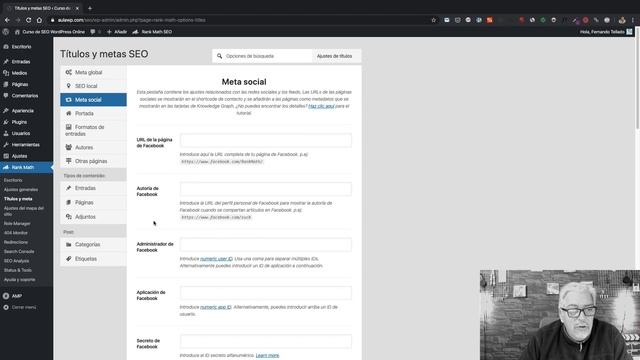
Task: Open the Learn more link
Action: point(267,356)
